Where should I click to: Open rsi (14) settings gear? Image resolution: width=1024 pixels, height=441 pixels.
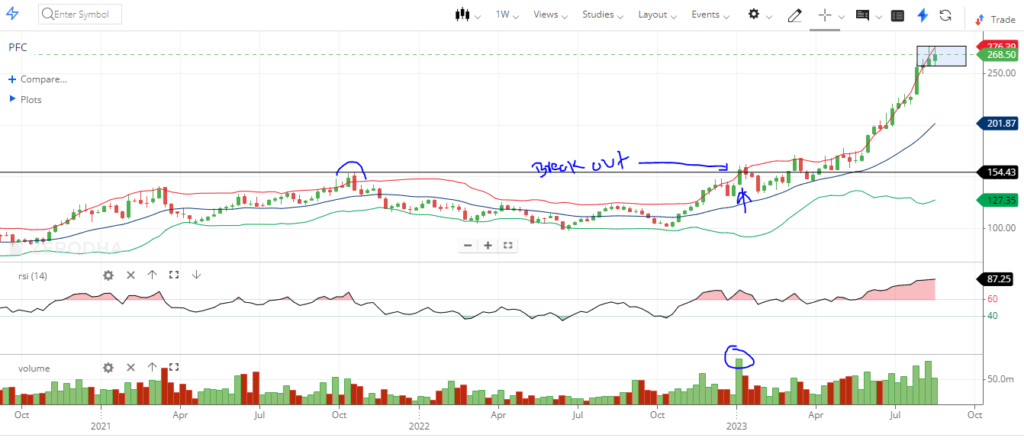pyautogui.click(x=108, y=275)
